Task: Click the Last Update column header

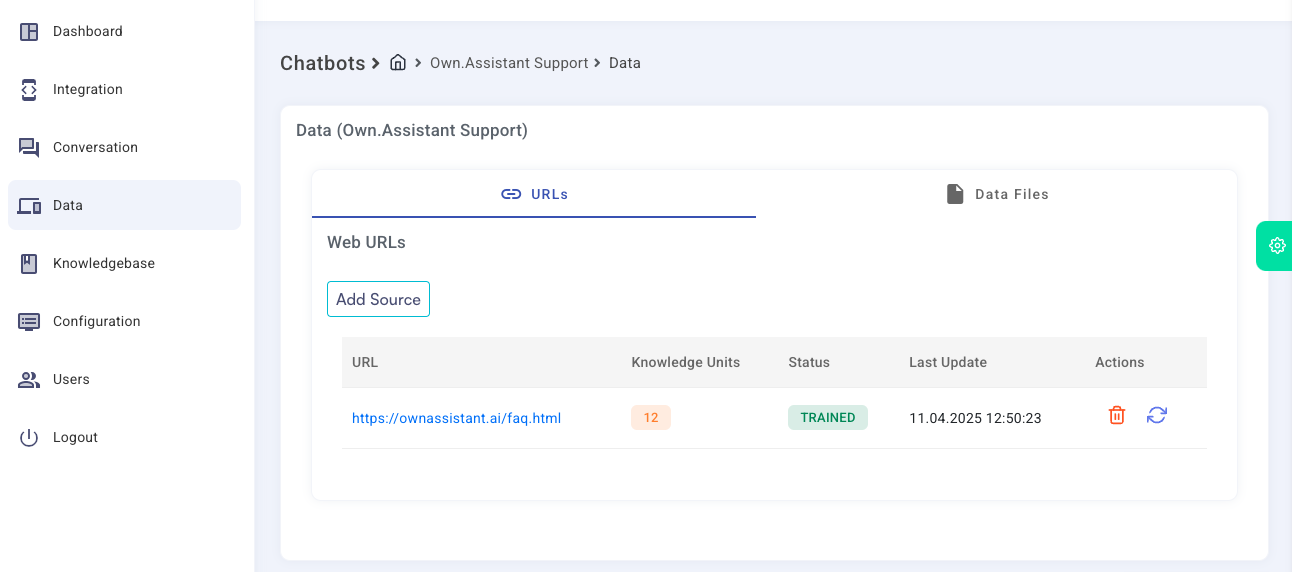Action: point(948,362)
